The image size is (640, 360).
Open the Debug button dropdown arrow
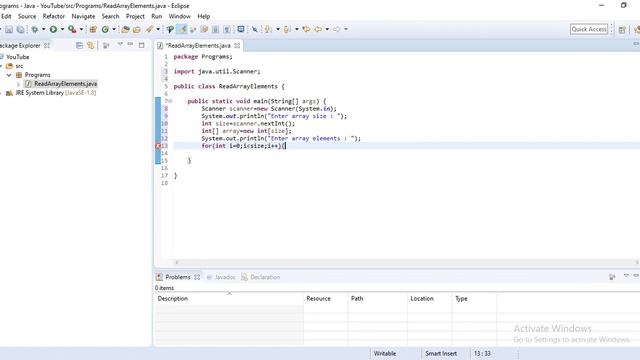tap(43, 29)
